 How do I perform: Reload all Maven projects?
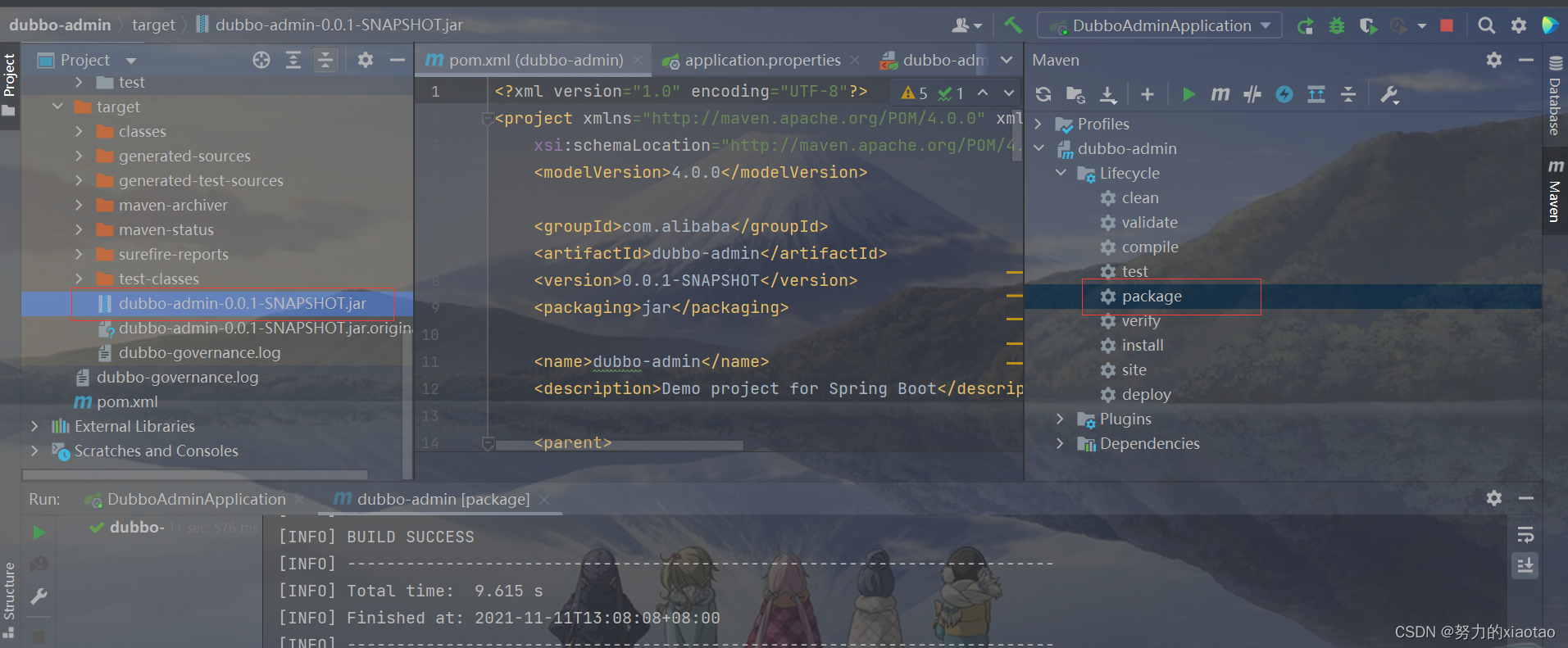click(1043, 94)
